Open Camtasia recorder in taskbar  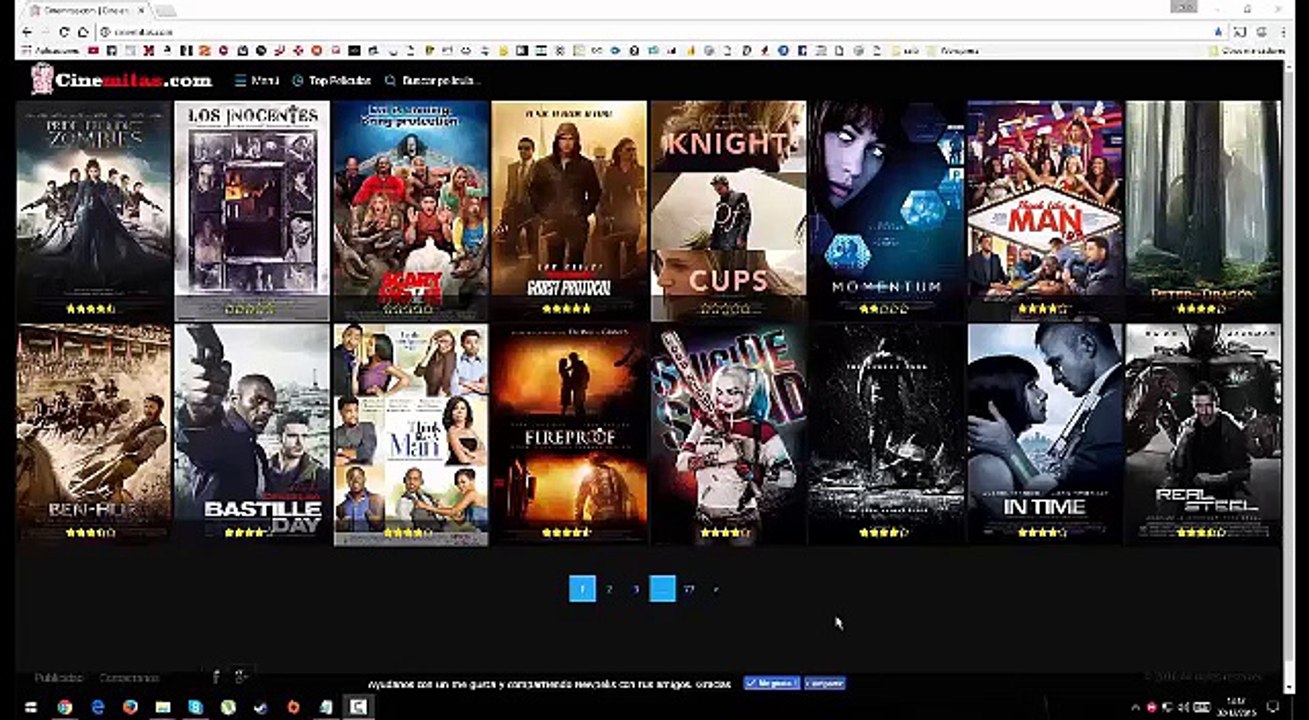(x=358, y=707)
